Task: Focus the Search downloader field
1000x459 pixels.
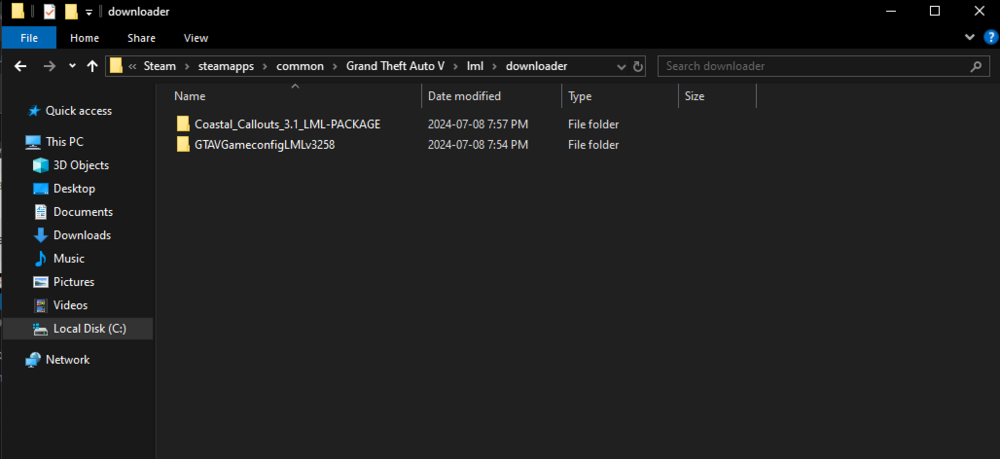Action: click(822, 66)
